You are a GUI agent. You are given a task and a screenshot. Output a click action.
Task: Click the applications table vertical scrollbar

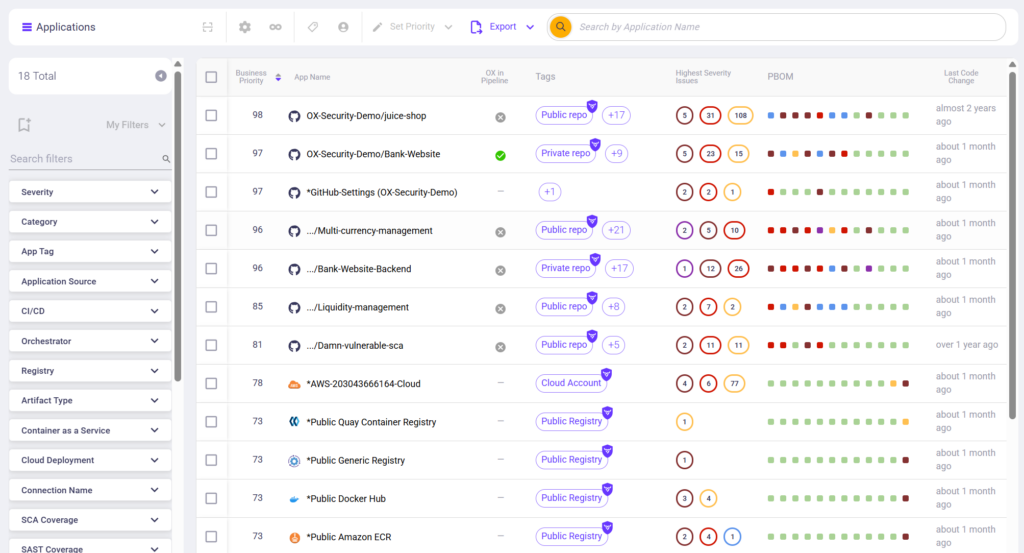click(1012, 244)
